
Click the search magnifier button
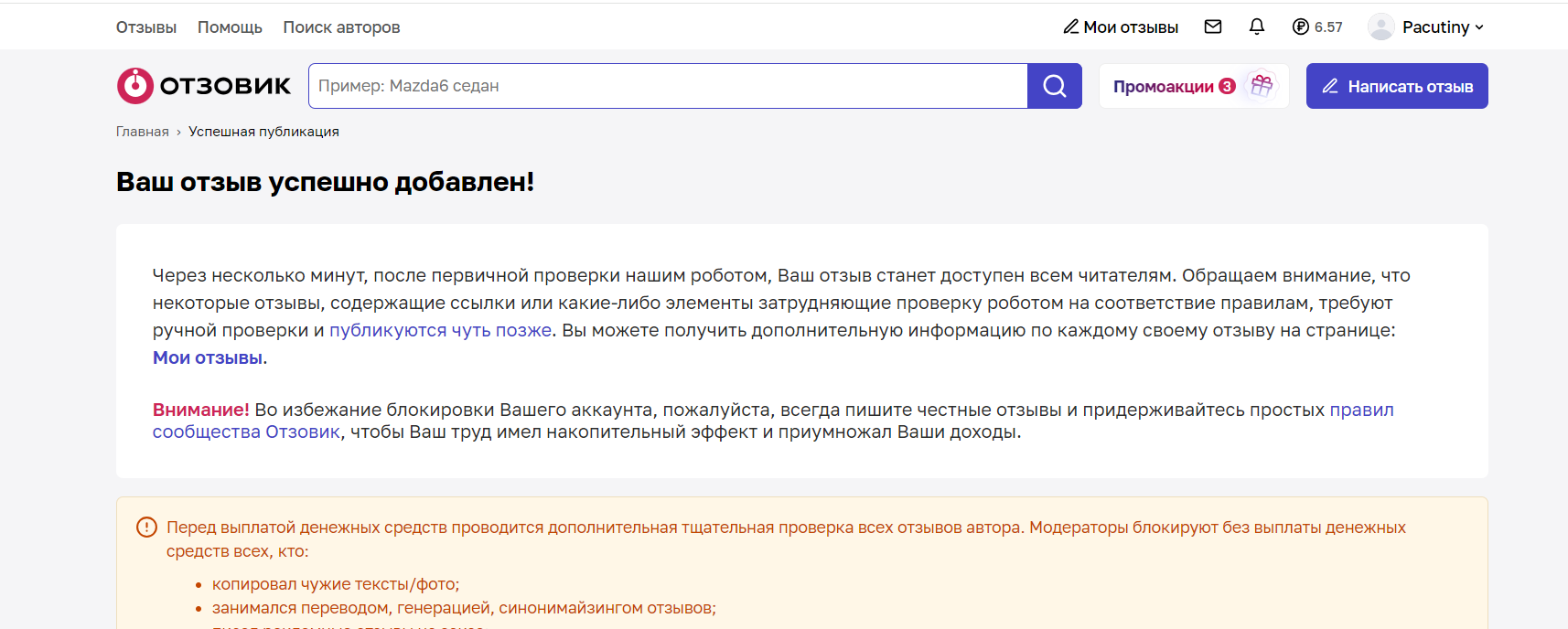pos(1055,86)
